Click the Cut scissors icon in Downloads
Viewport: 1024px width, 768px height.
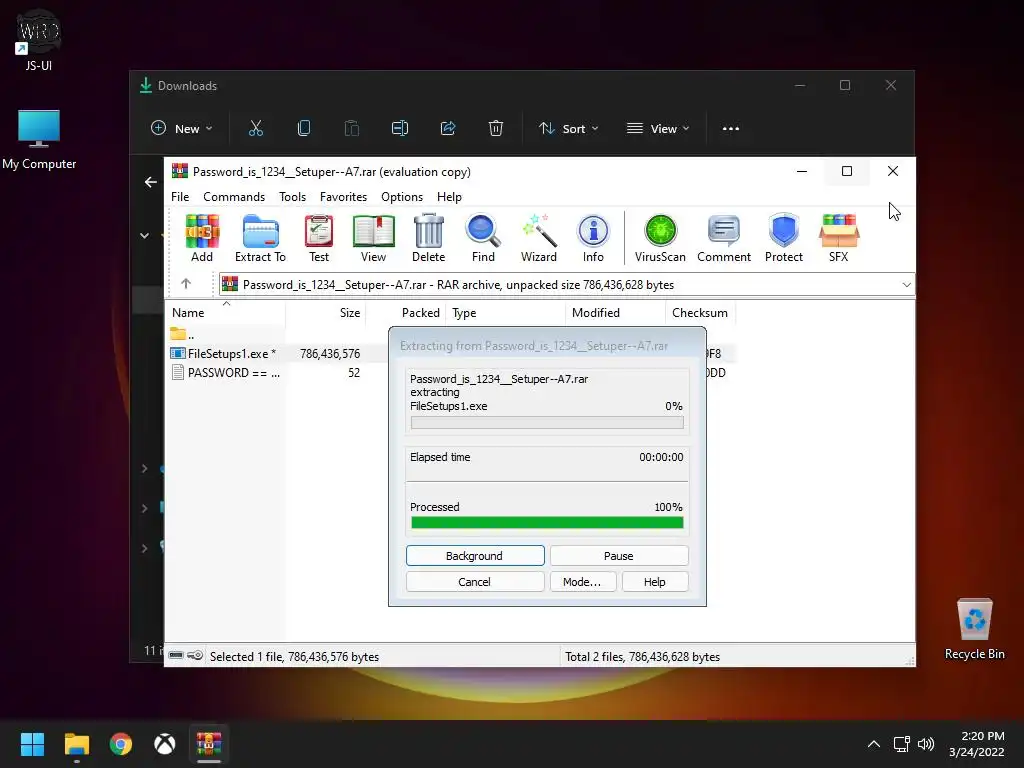256,128
